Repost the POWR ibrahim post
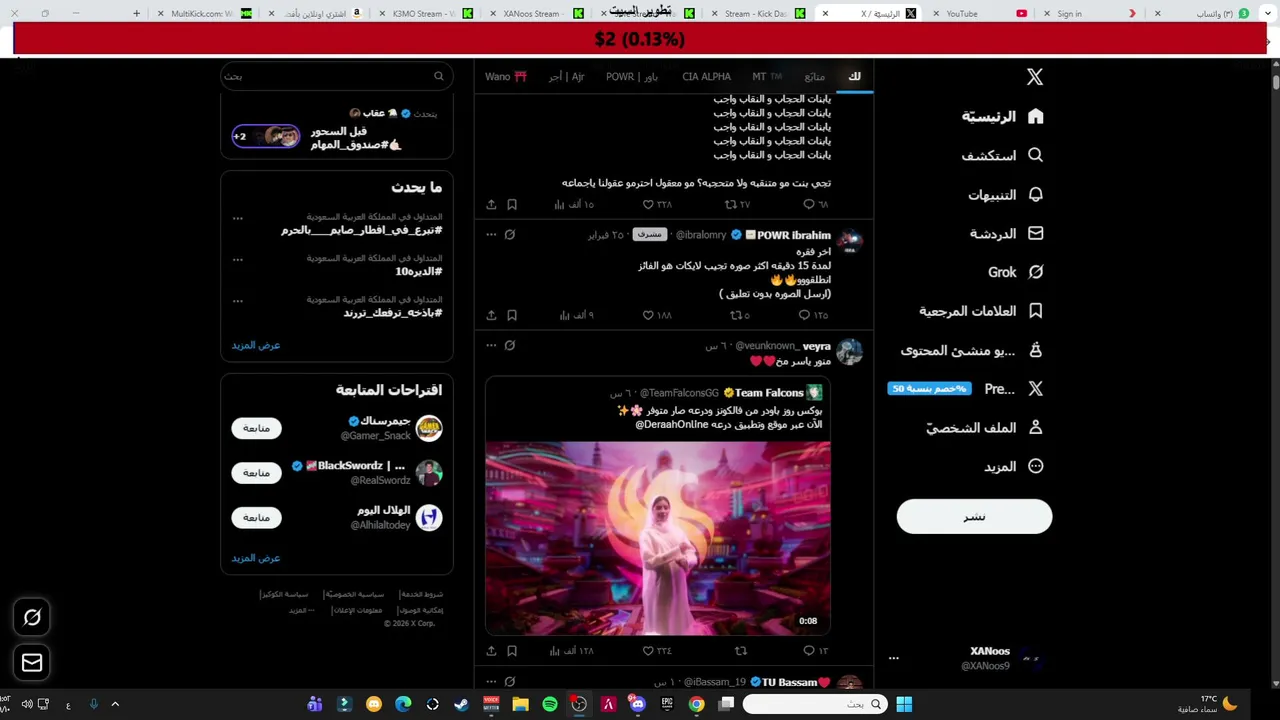The width and height of the screenshot is (1280, 720). point(740,315)
